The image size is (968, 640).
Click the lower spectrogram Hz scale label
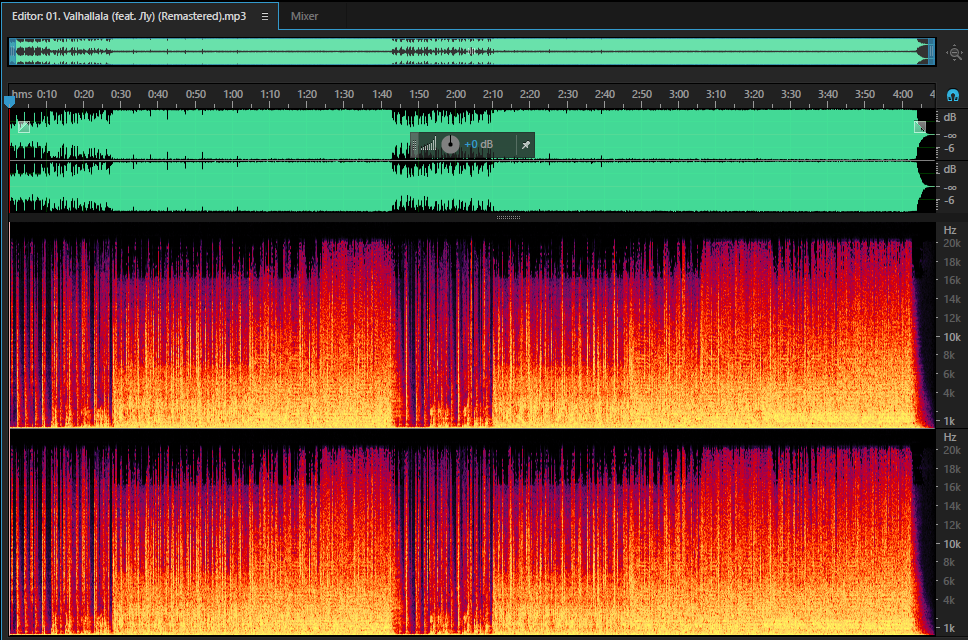click(949, 437)
